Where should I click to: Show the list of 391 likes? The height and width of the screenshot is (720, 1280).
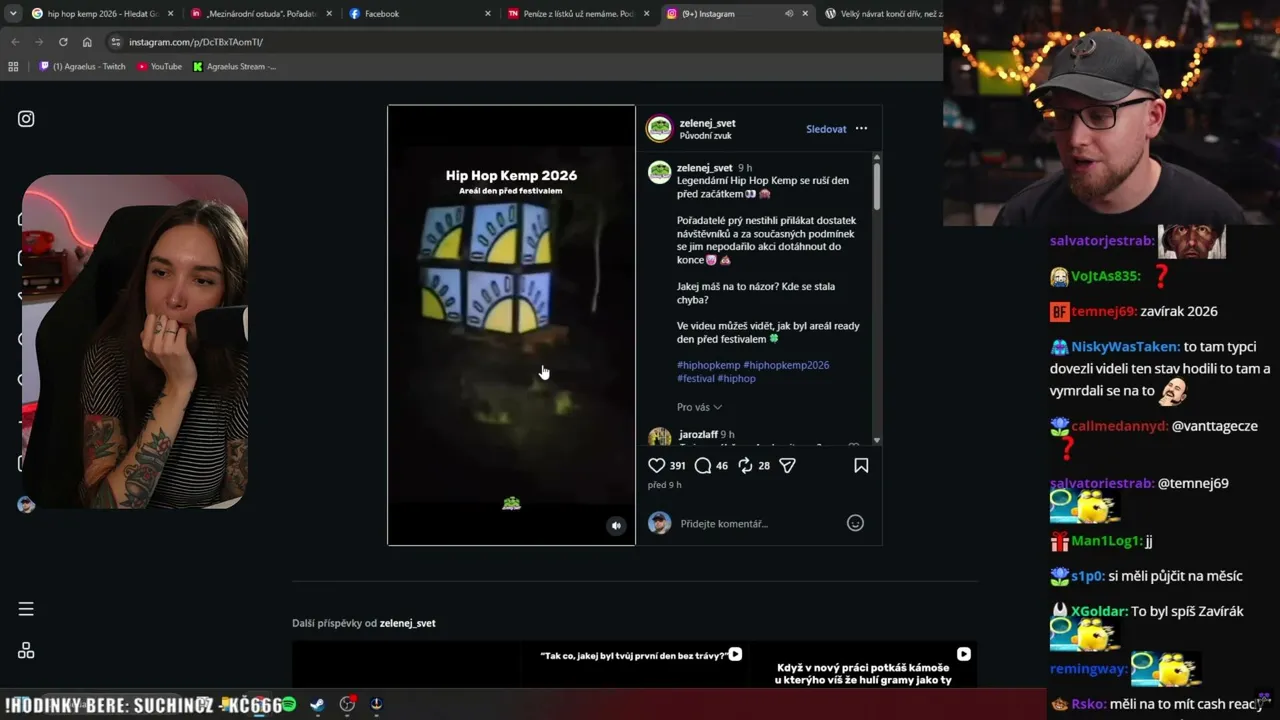click(x=677, y=466)
